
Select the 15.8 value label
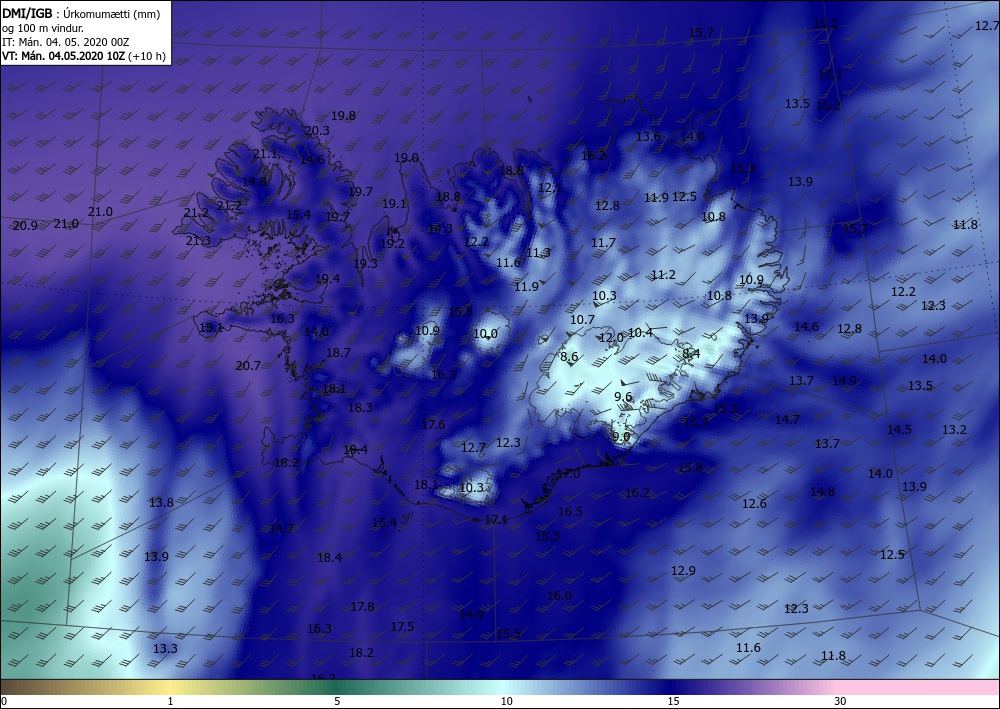(x=690, y=468)
